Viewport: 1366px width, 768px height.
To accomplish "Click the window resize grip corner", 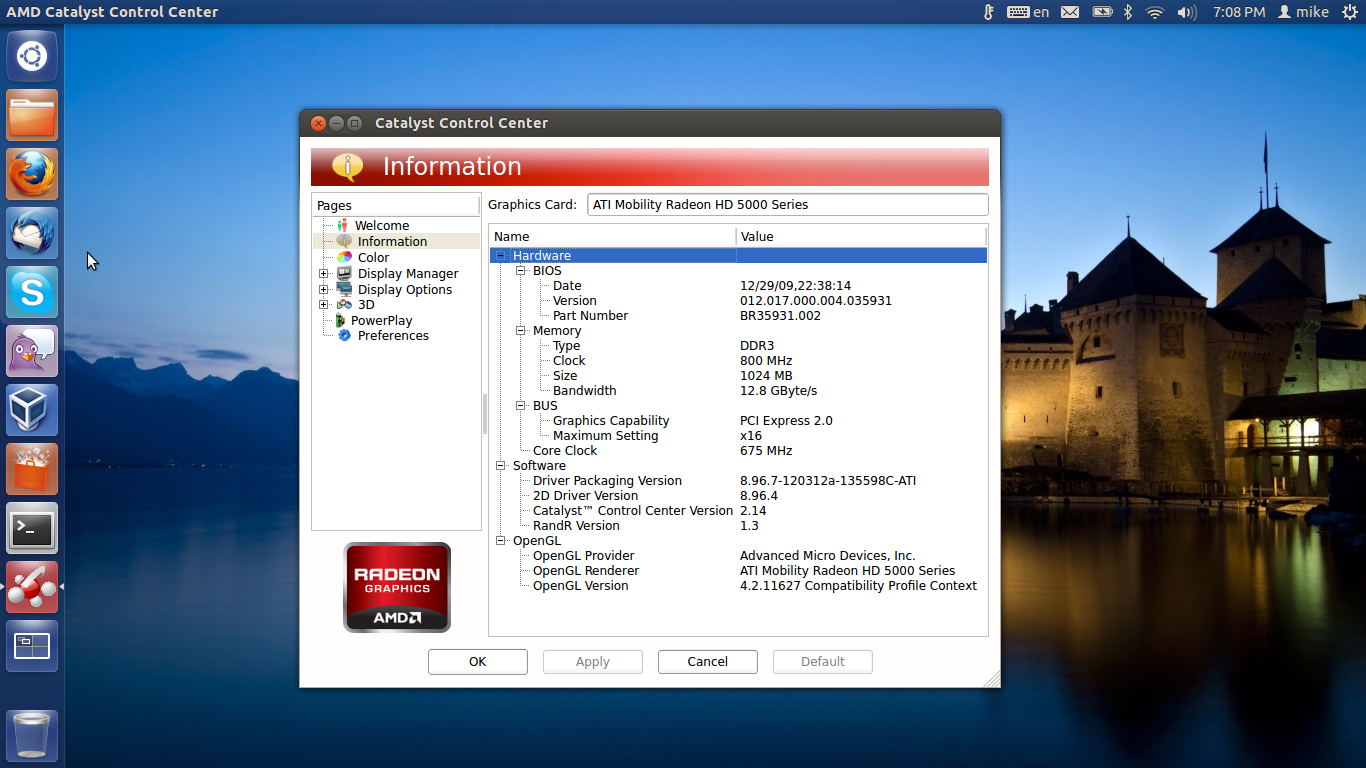I will [992, 679].
